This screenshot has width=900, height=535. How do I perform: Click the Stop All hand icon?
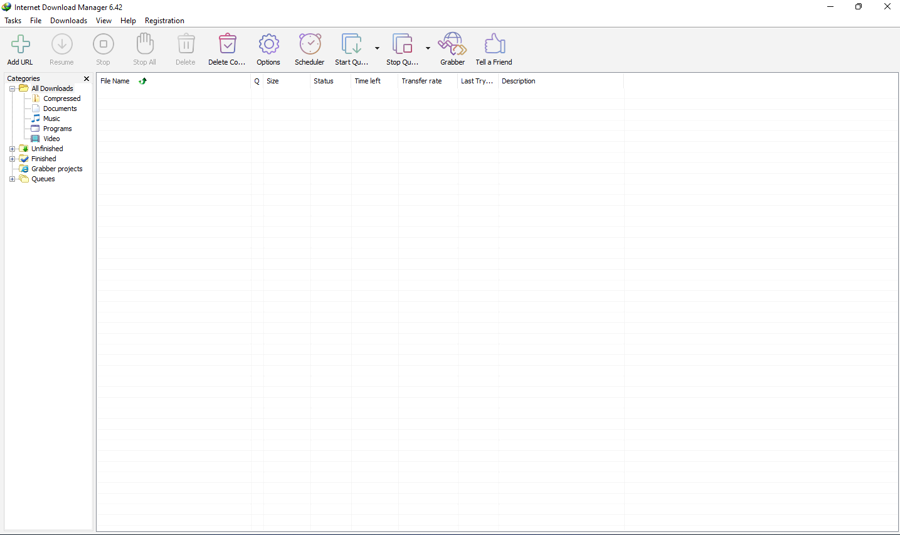pos(145,44)
